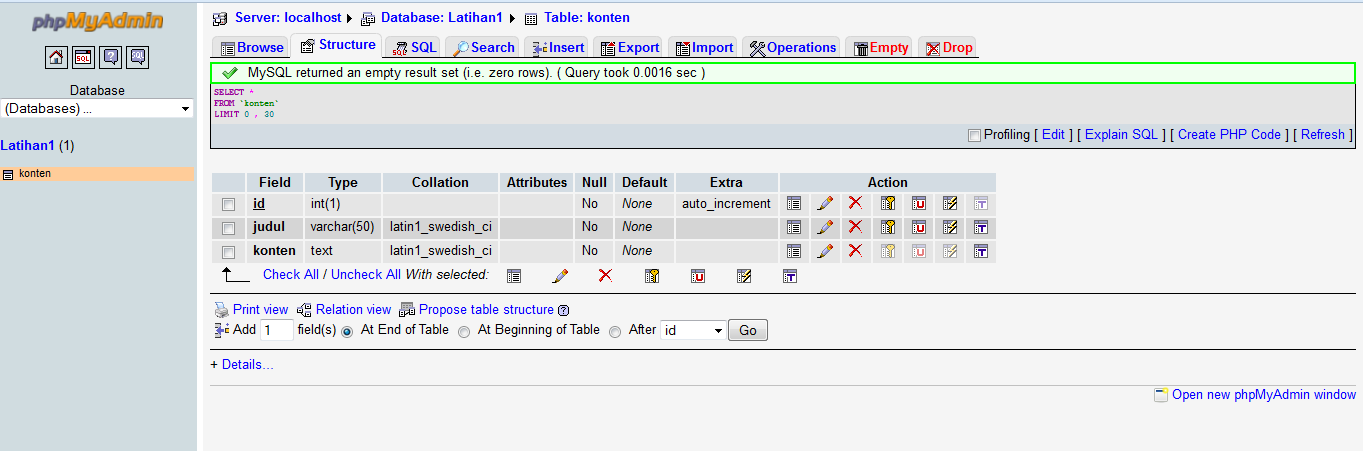Viewport: 1363px width, 451px height.
Task: Expand the Details section
Action: (241, 365)
